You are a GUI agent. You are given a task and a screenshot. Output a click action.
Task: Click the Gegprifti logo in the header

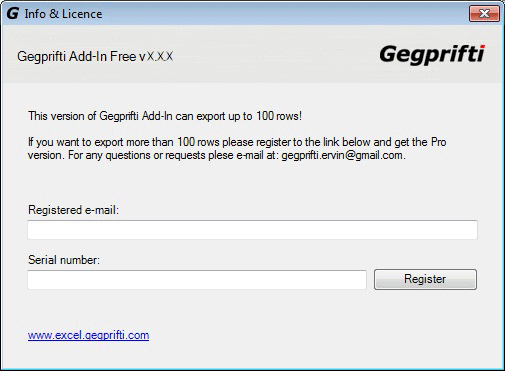pyautogui.click(x=432, y=55)
